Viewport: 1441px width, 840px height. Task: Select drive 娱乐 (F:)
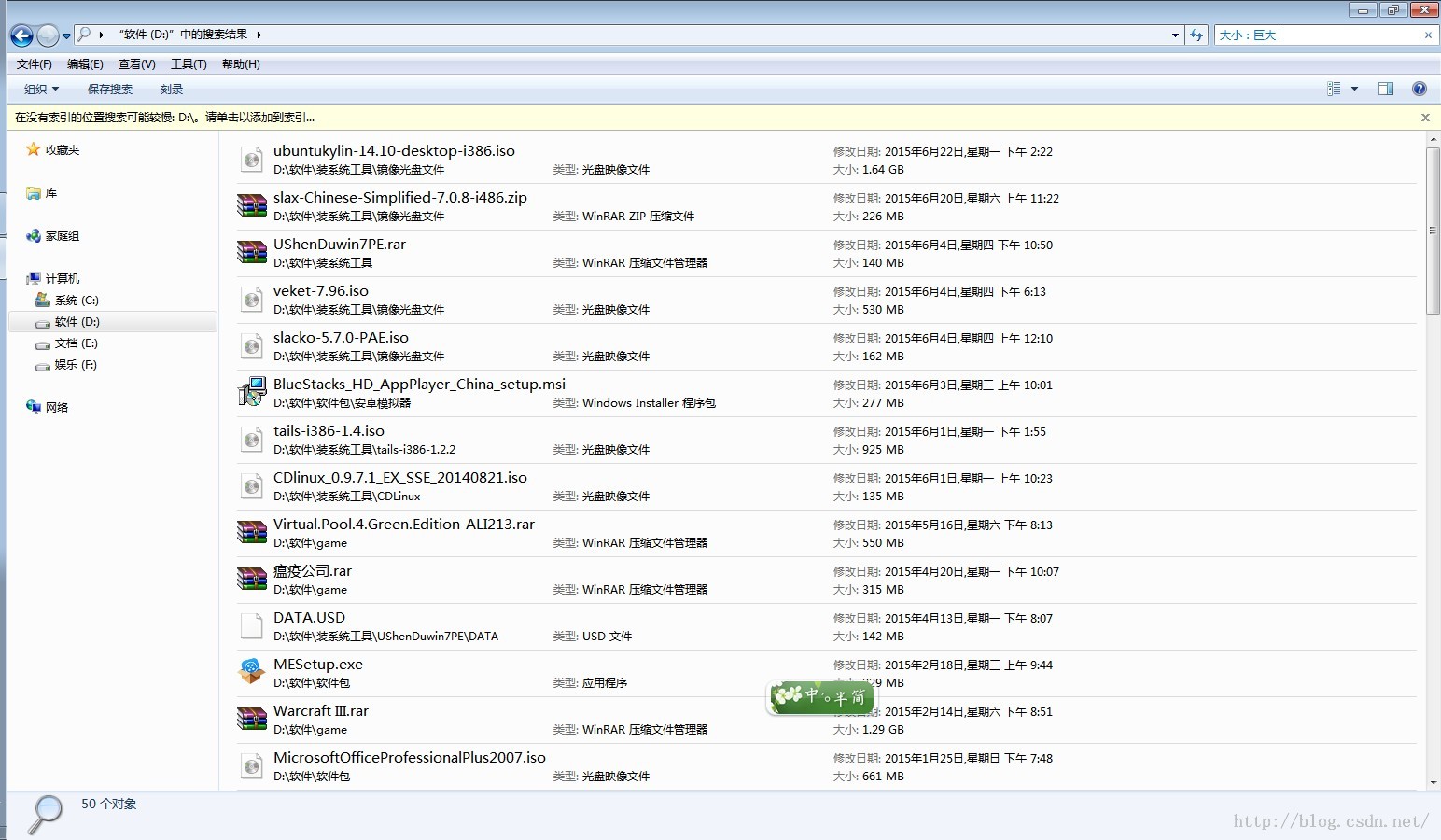(x=76, y=365)
